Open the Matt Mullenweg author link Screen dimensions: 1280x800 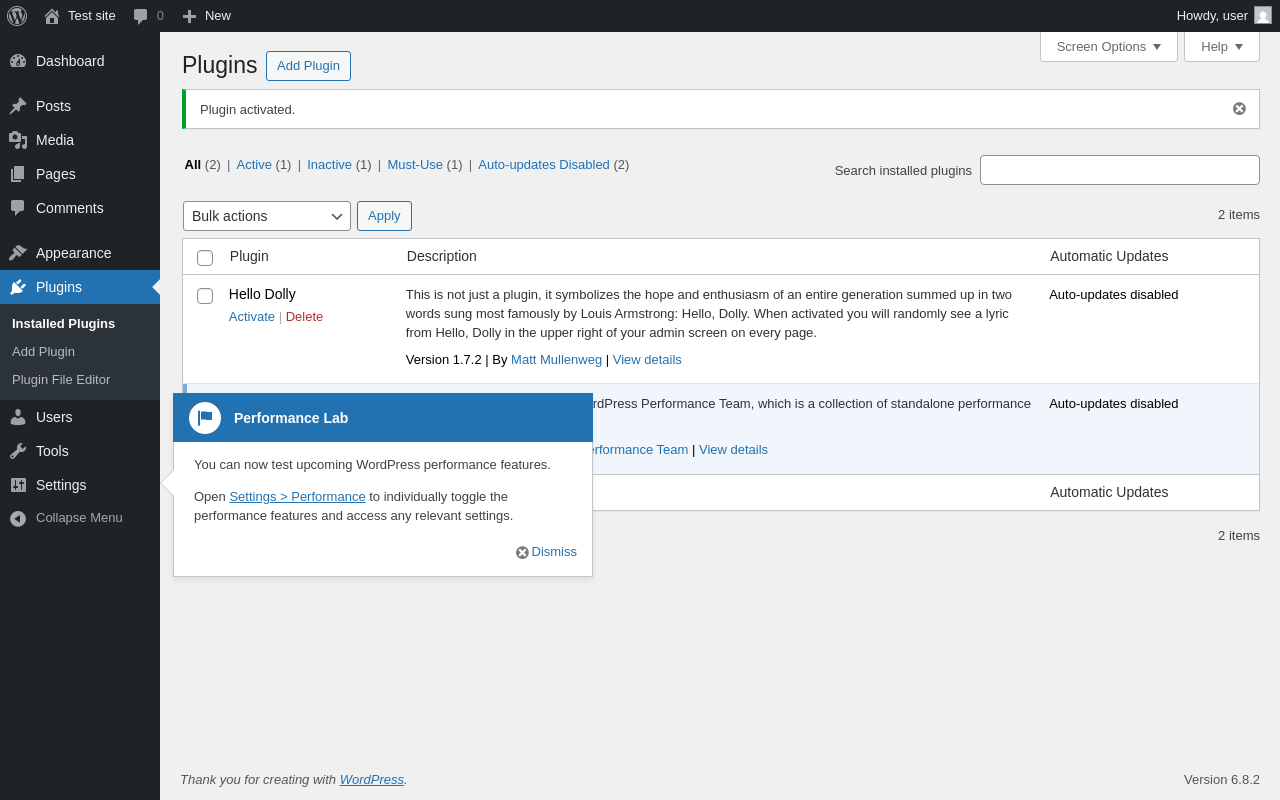point(556,360)
